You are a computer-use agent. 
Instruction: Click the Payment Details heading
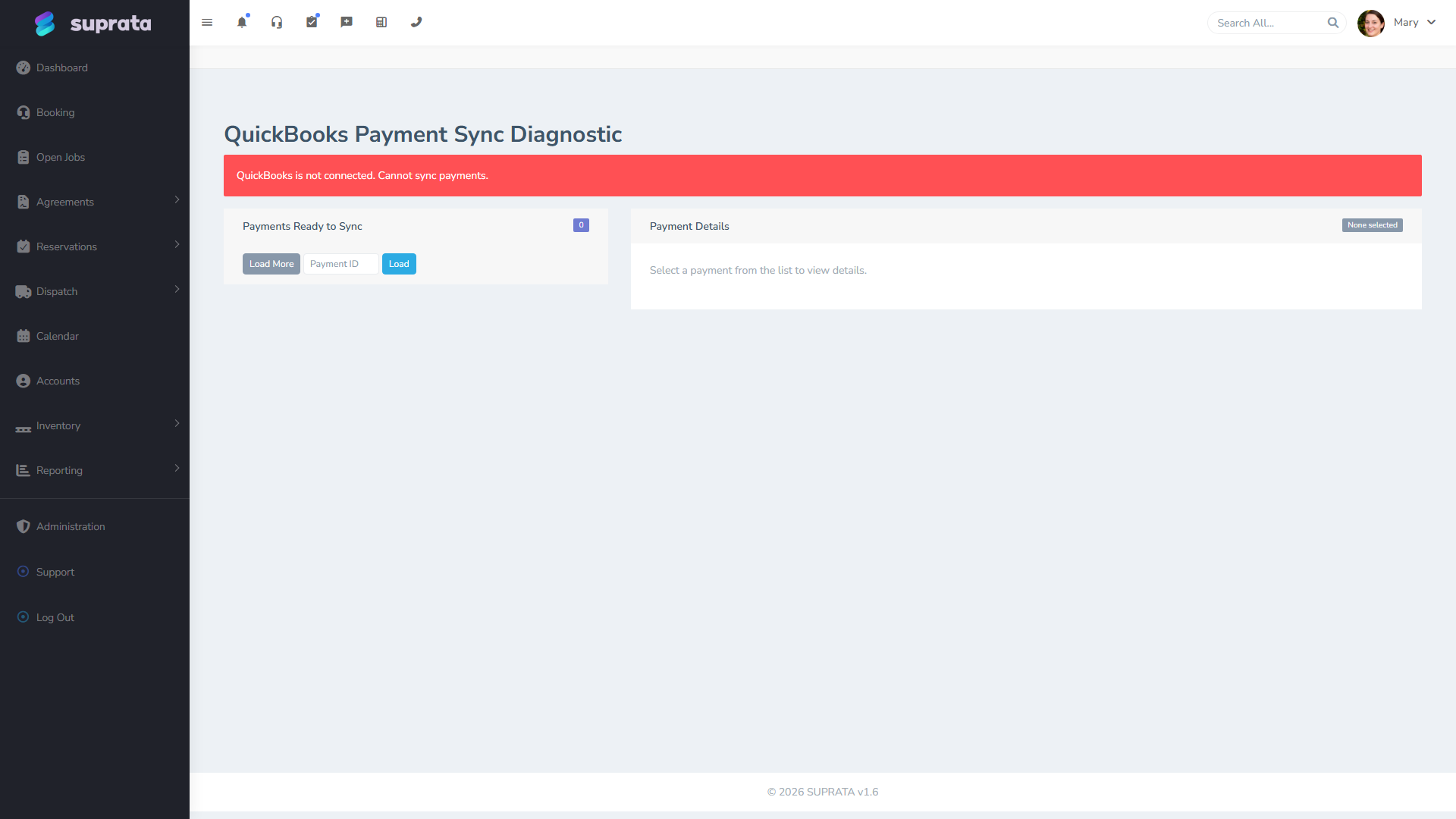pyautogui.click(x=689, y=226)
